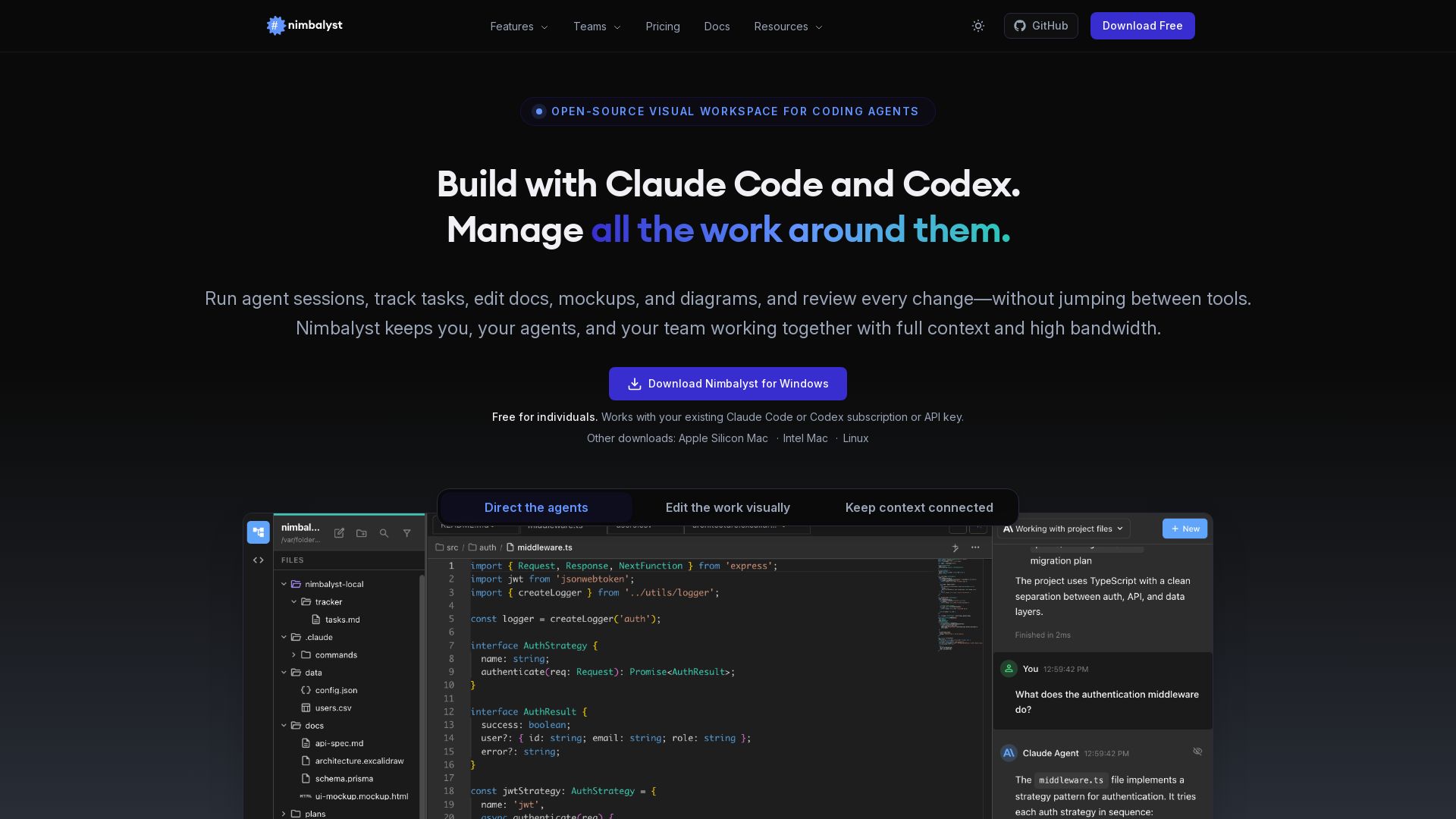
Task: Open ui-mockup.mockup.html file
Action: 362,796
